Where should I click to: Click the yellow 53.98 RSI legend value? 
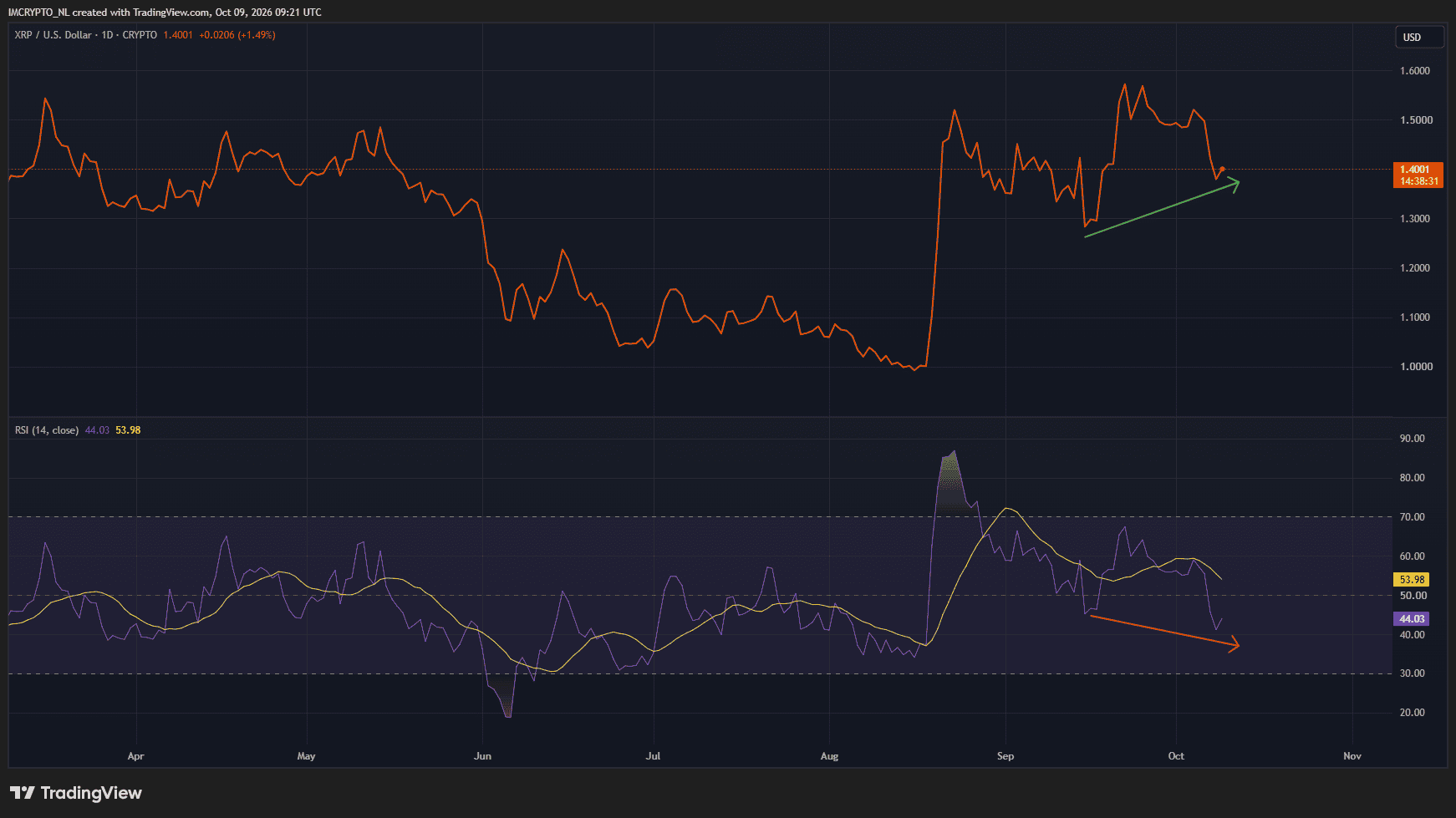[x=128, y=430]
